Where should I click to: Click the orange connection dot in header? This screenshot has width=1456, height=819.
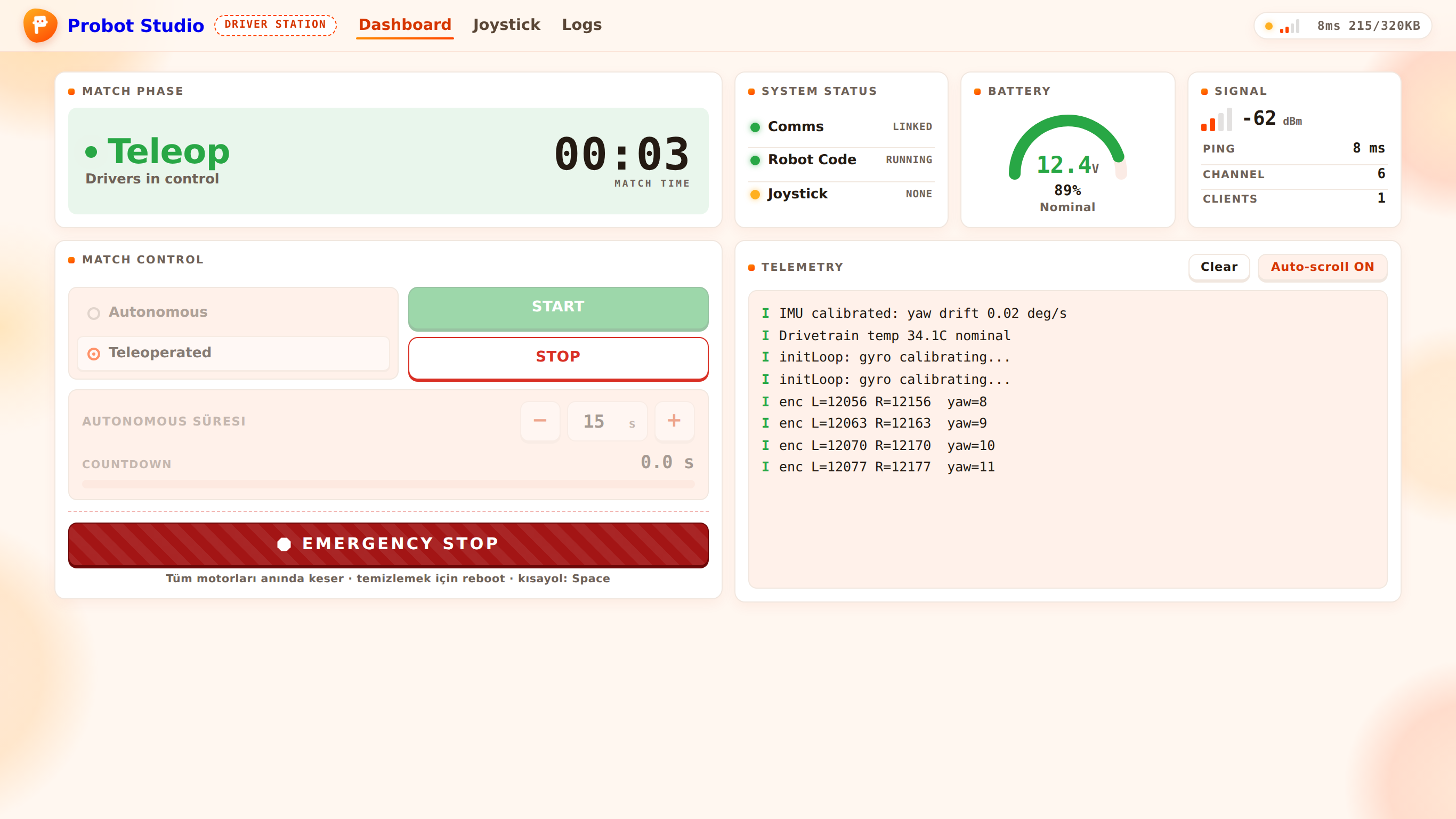1269,26
